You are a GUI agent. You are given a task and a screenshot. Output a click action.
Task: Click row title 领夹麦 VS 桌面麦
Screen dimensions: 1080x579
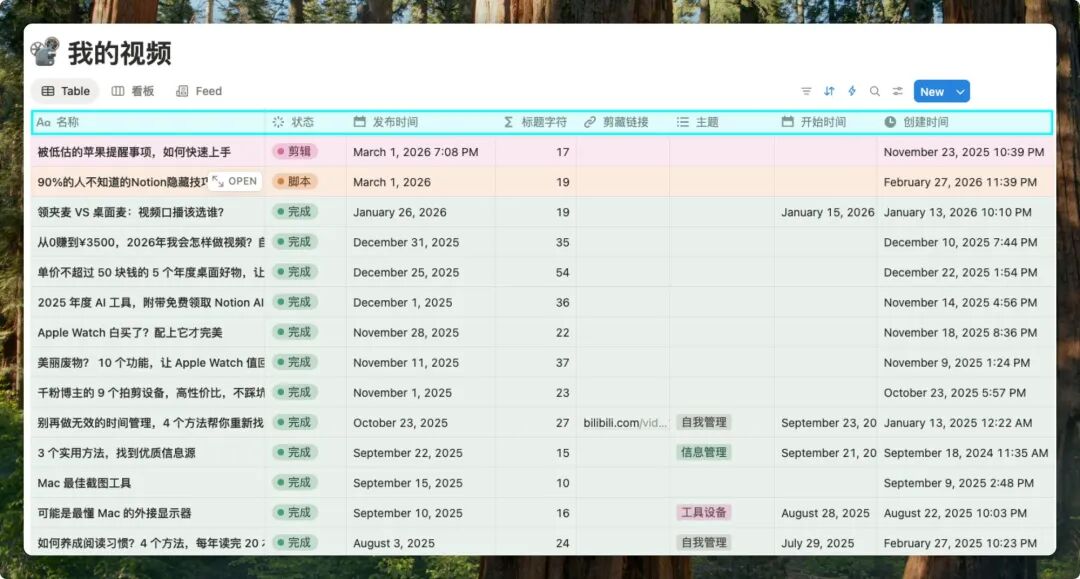pos(131,212)
